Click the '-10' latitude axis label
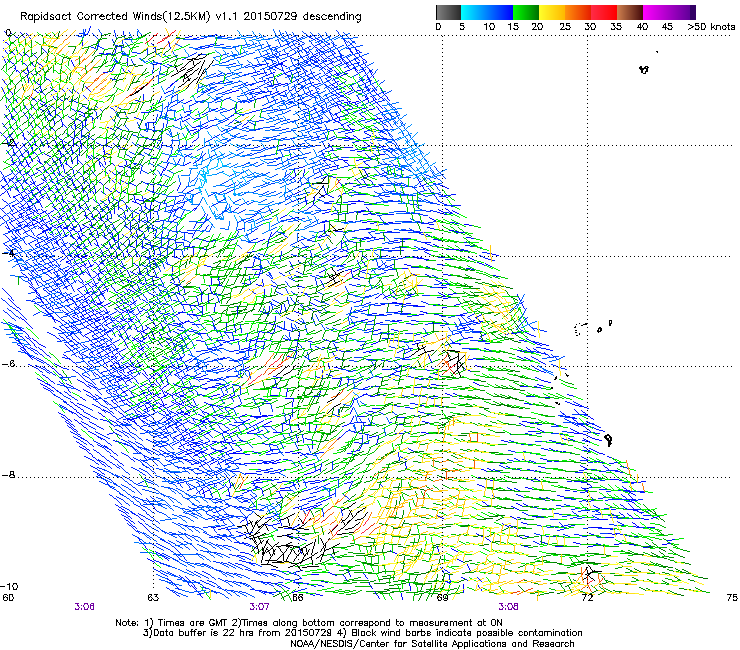Screen dimensions: 740x650 click(x=9, y=587)
